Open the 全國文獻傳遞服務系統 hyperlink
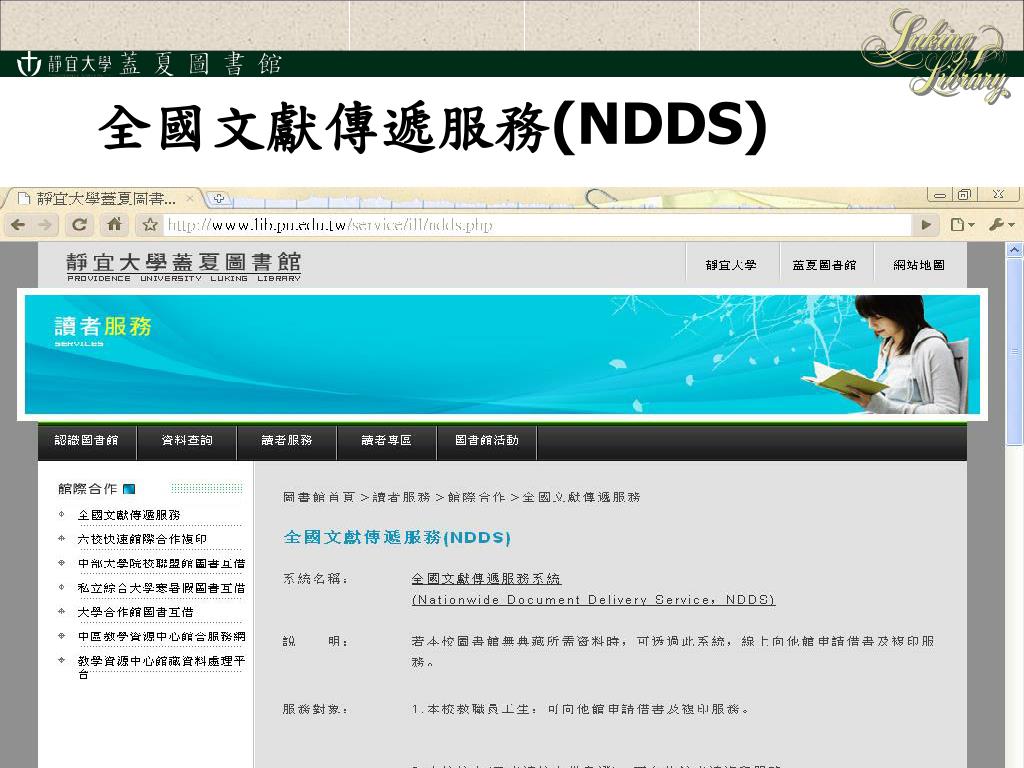The image size is (1024, 768). pyautogui.click(x=486, y=579)
